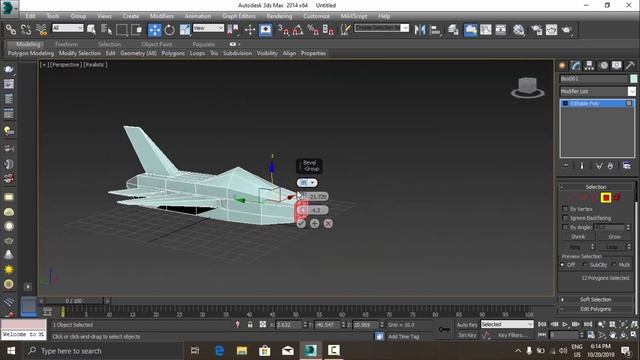
Task: Open the key filter Selected dropdown
Action: [x=507, y=324]
